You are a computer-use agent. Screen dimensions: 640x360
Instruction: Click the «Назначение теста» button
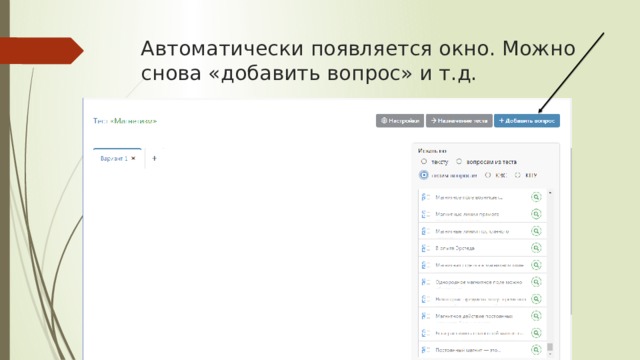point(459,121)
